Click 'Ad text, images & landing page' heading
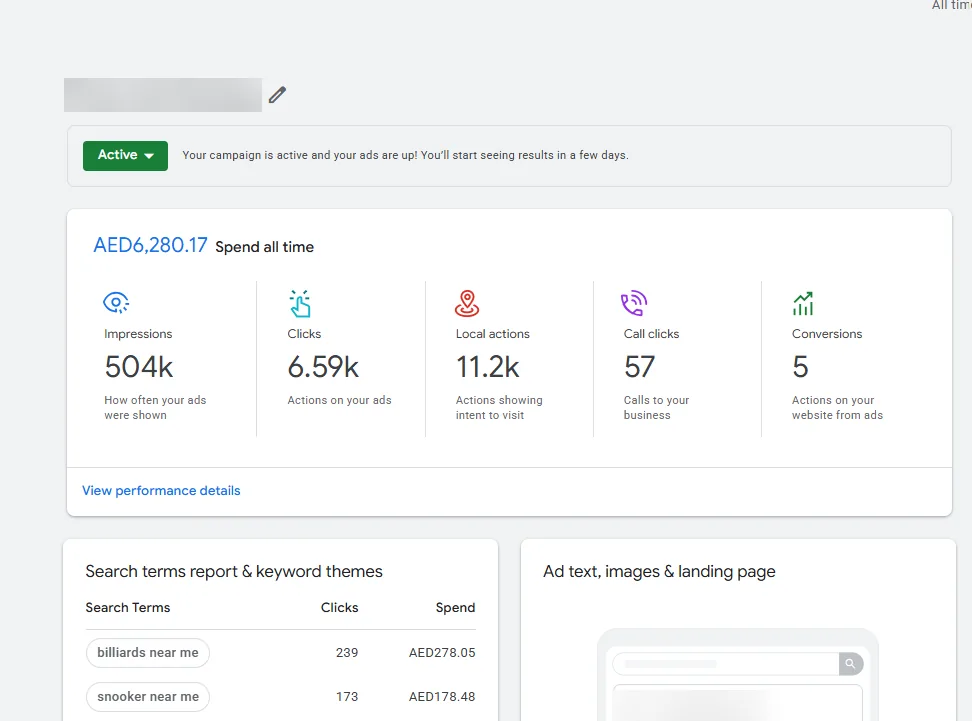Viewport: 972px width, 721px height. [659, 572]
